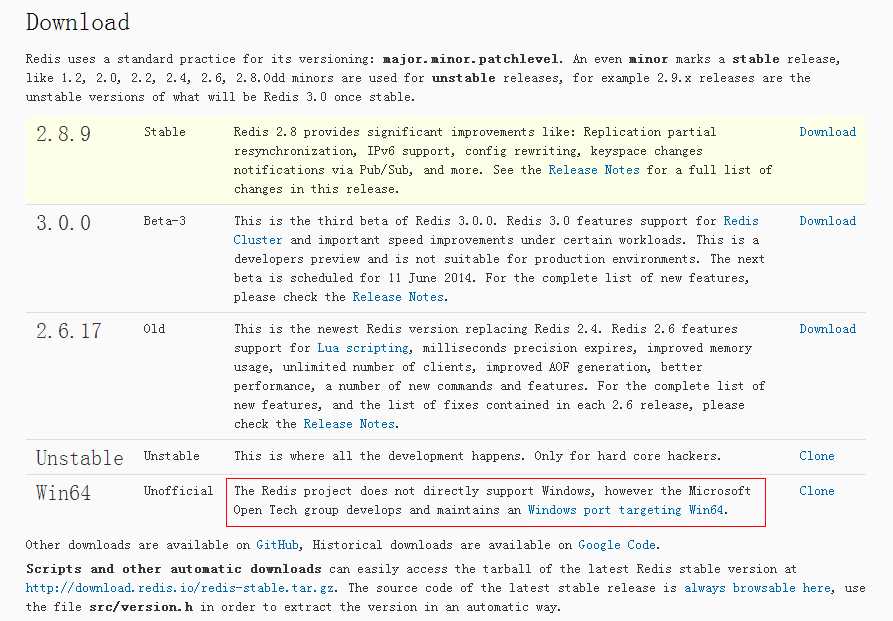This screenshot has width=893, height=621.
Task: Click the 2.6.17 version number
Action: click(x=69, y=331)
